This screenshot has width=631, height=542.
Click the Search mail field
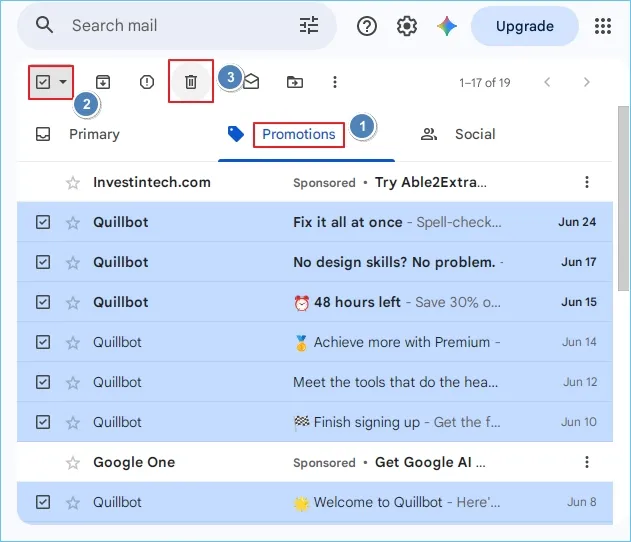177,26
